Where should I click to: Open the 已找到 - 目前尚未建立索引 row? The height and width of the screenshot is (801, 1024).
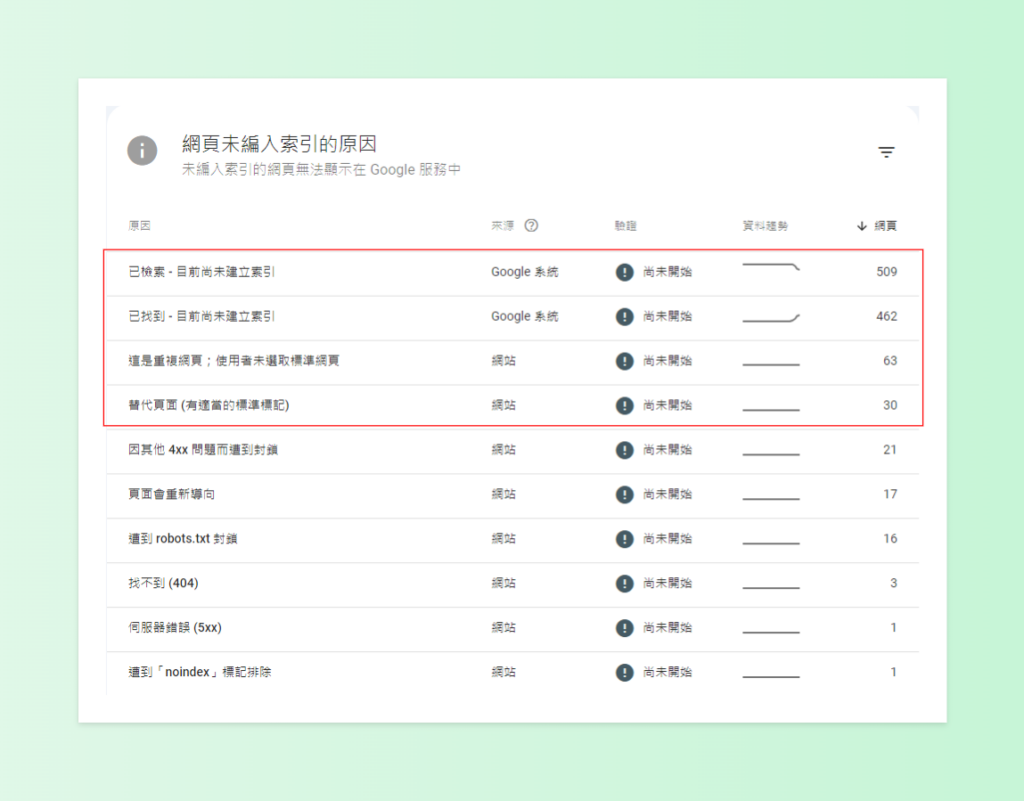[x=202, y=317]
